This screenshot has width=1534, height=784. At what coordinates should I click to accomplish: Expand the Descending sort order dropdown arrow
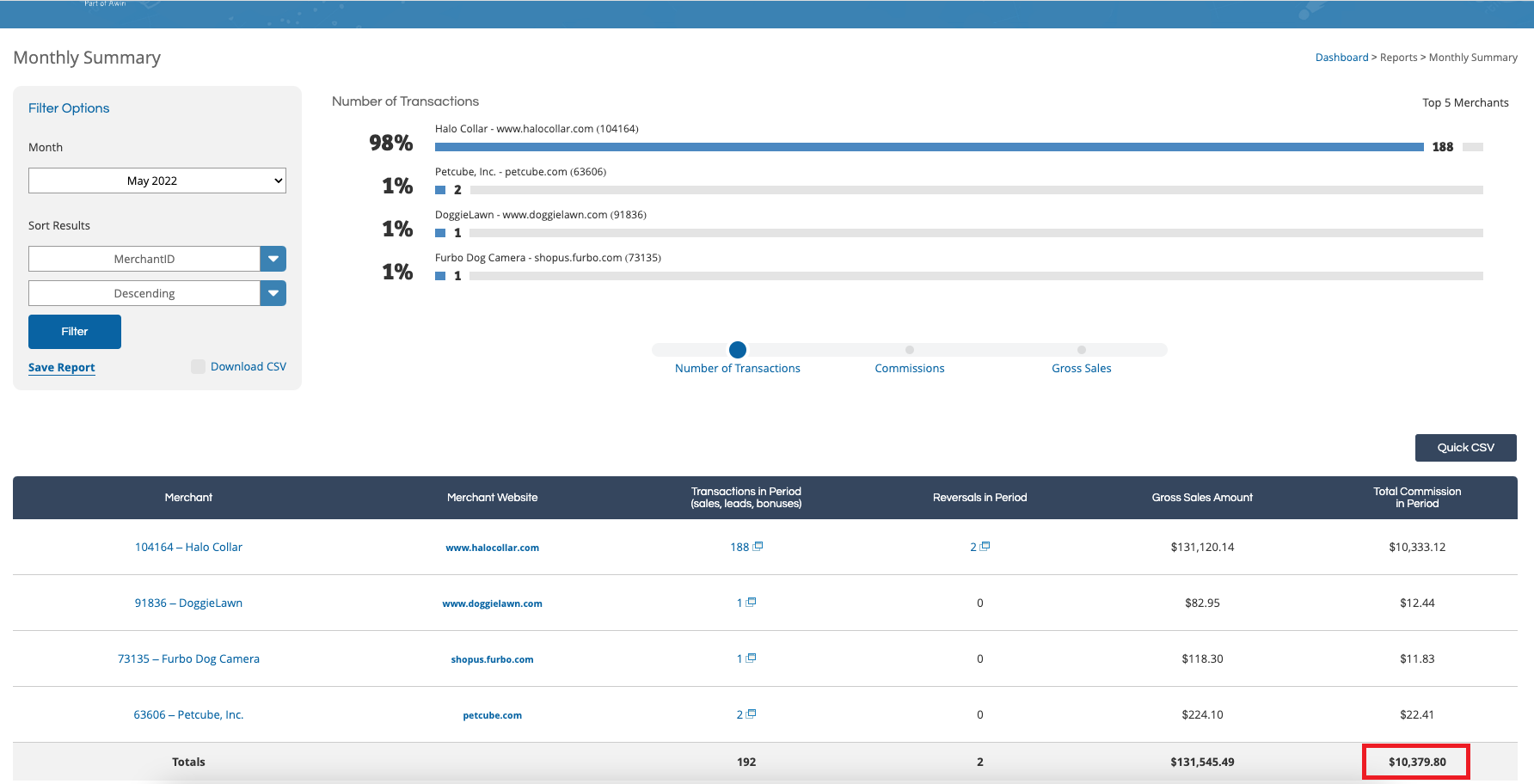273,293
